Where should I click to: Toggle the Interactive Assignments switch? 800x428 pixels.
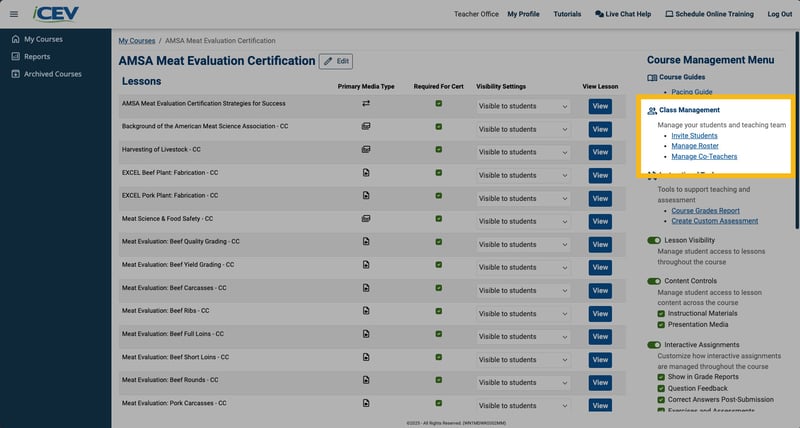coord(654,345)
